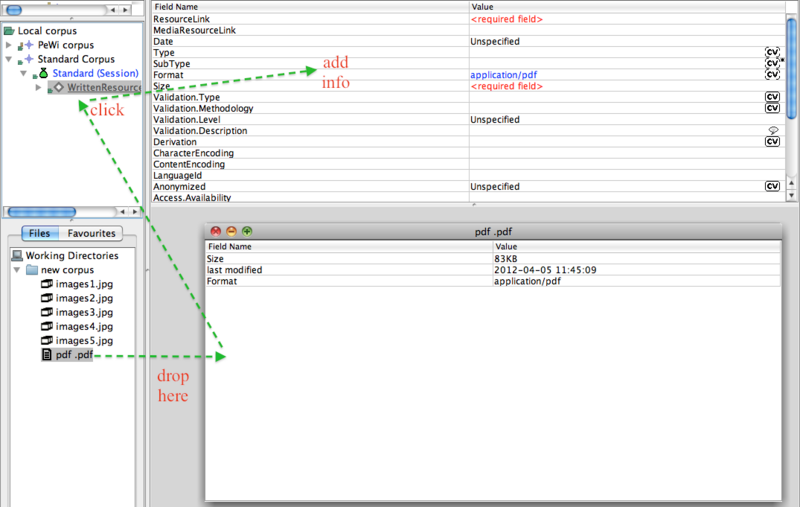This screenshot has width=800, height=507.
Task: Open CV vocabulary for Validation.Type field
Action: (772, 97)
